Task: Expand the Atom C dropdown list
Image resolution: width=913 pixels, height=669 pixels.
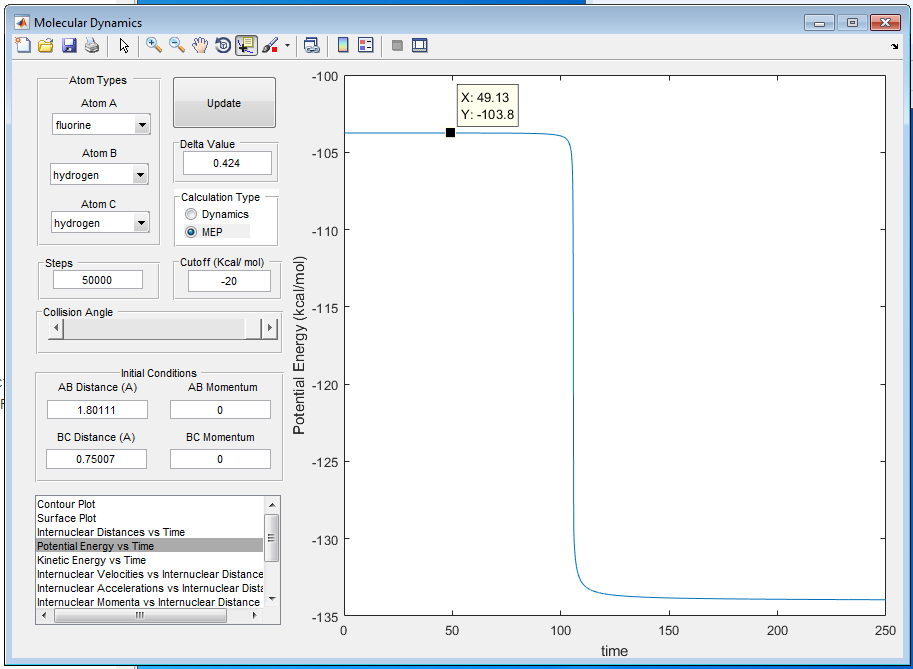Action: [x=141, y=224]
